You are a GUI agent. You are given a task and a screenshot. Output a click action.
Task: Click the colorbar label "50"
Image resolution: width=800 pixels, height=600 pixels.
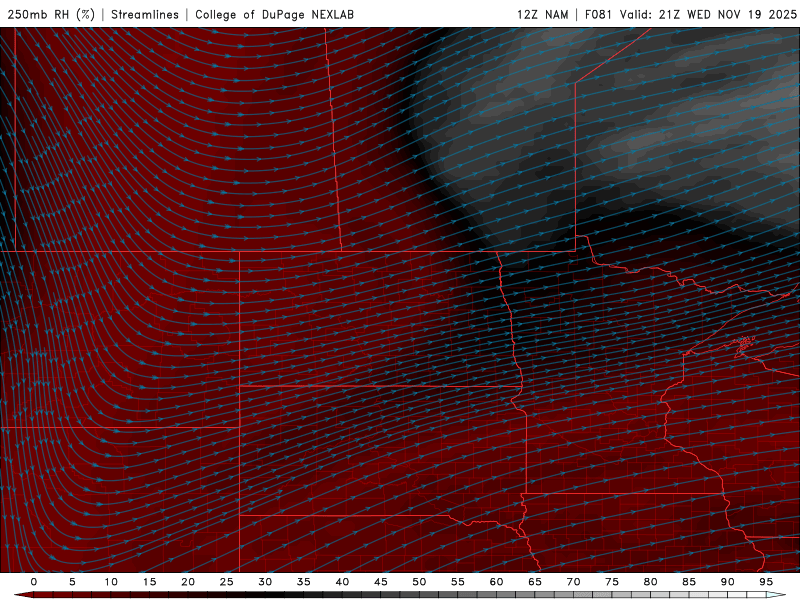(419, 582)
